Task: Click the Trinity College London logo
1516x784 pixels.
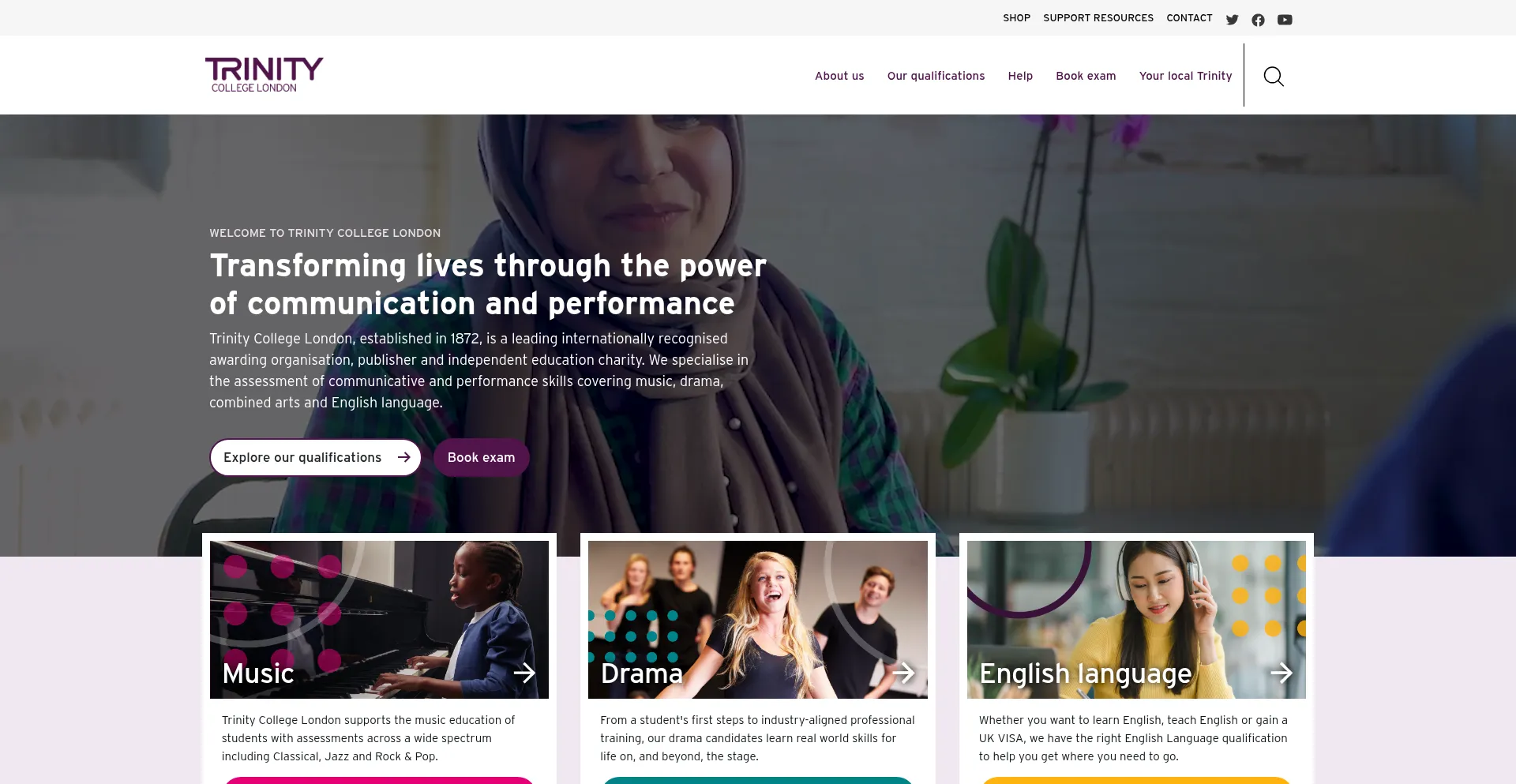Action: pyautogui.click(x=264, y=75)
